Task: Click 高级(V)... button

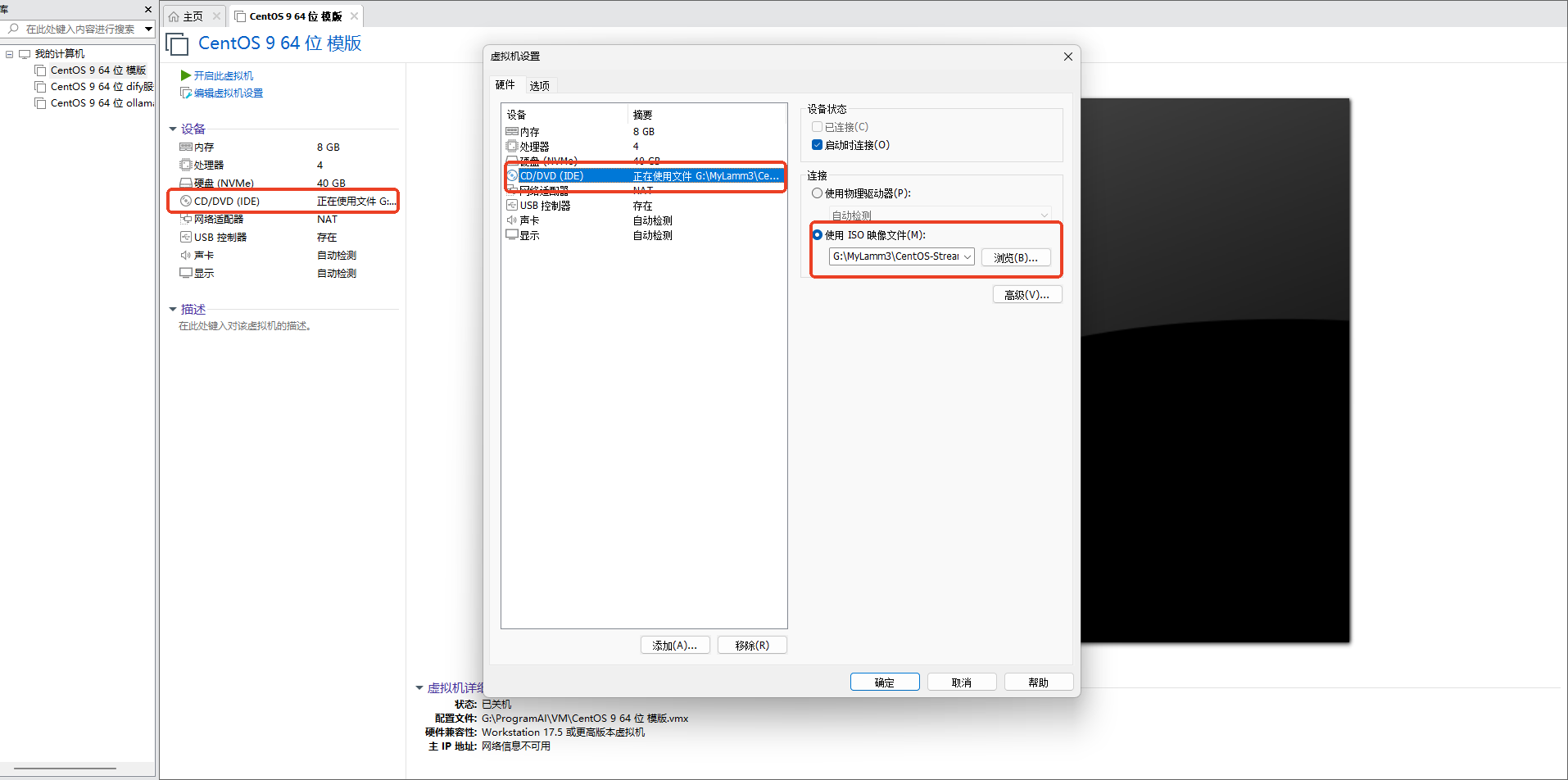Action: click(x=1027, y=294)
